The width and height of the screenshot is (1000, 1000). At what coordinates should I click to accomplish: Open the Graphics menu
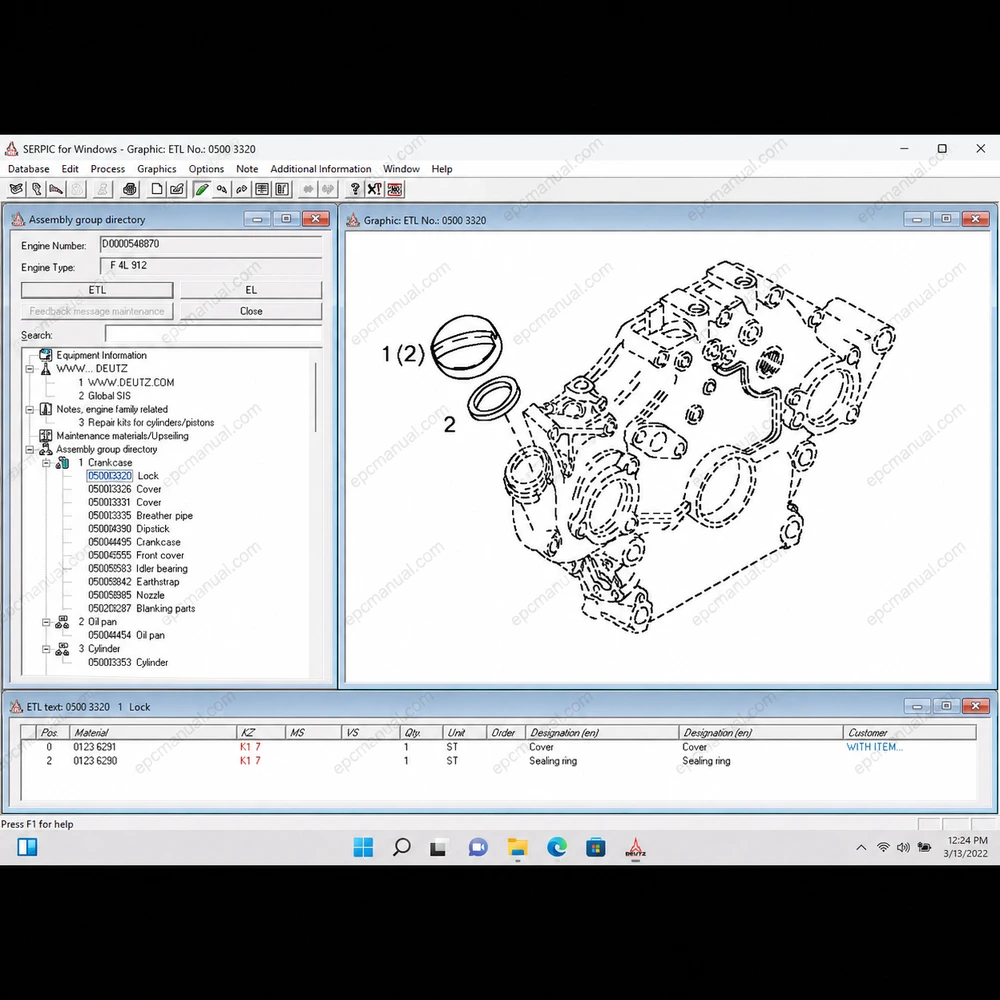[157, 168]
